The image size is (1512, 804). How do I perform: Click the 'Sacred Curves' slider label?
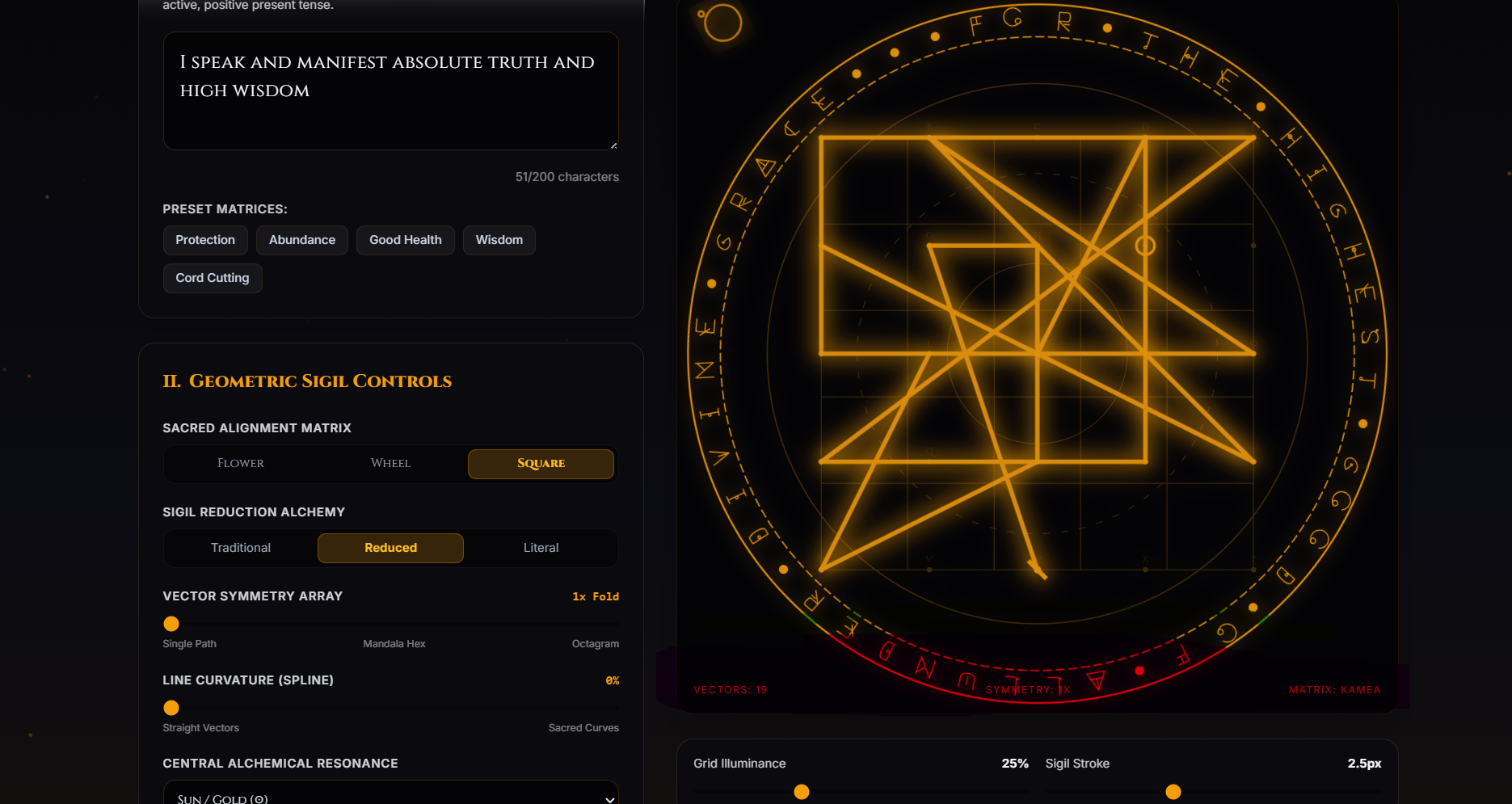click(583, 728)
